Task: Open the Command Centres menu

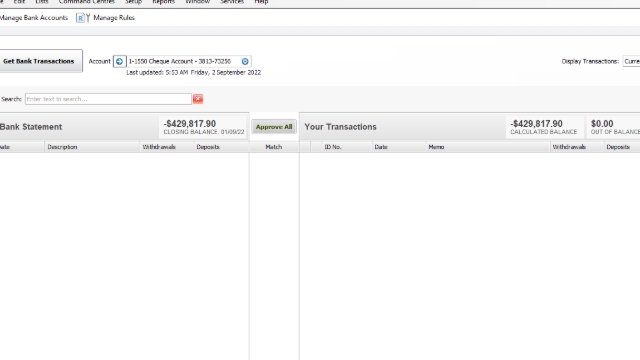Action: tap(87, 2)
